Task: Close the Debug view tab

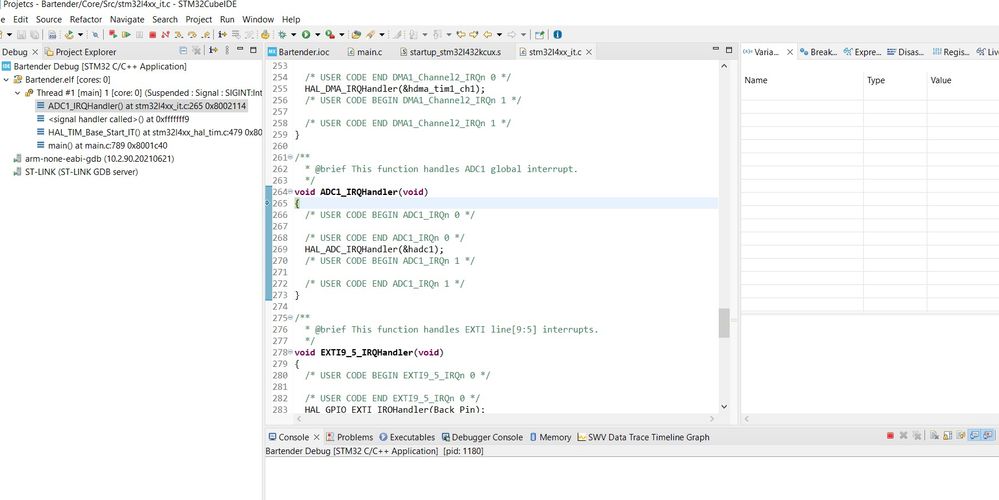Action: pyautogui.click(x=36, y=52)
